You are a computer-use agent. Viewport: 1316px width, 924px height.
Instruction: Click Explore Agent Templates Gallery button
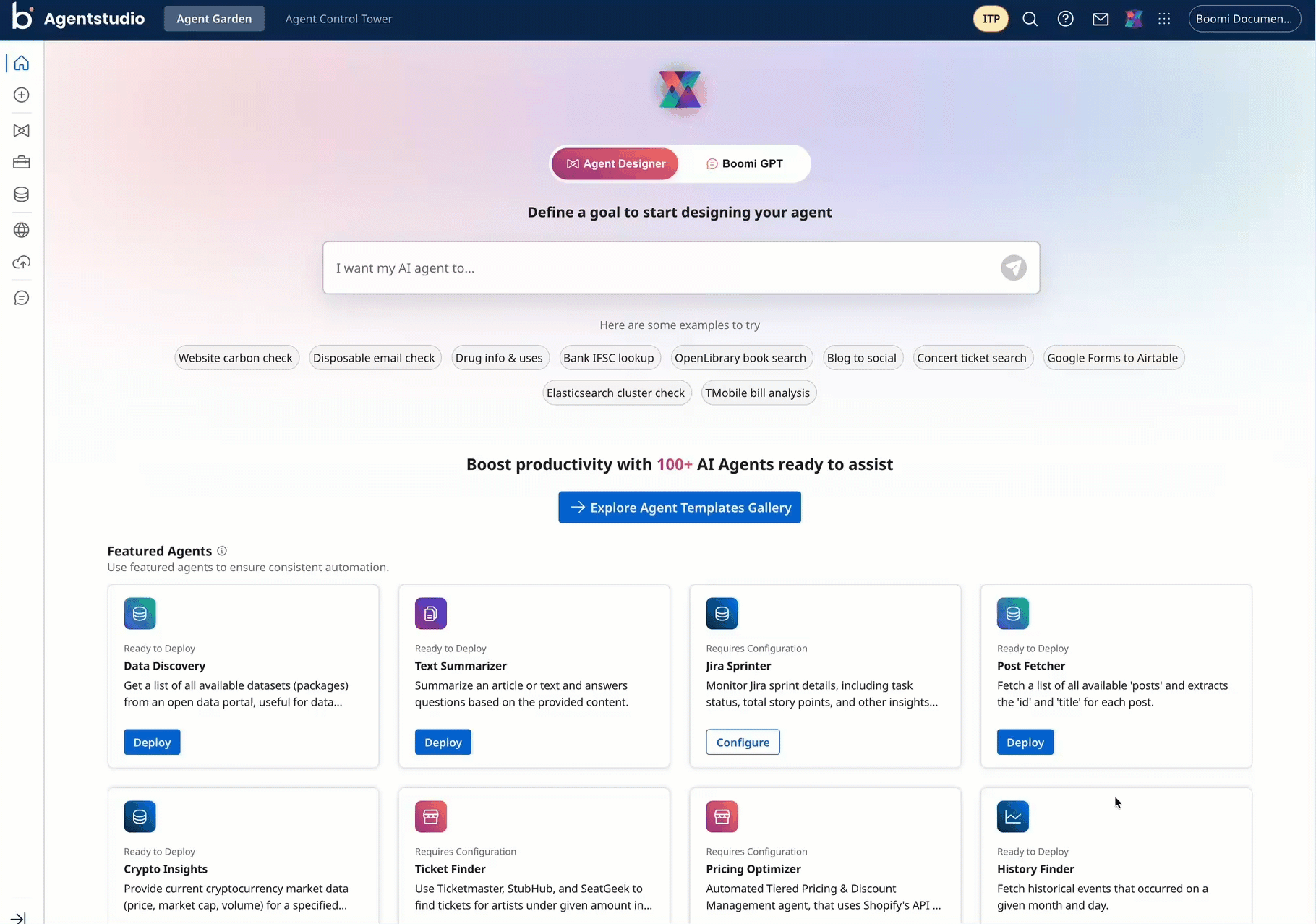point(680,508)
